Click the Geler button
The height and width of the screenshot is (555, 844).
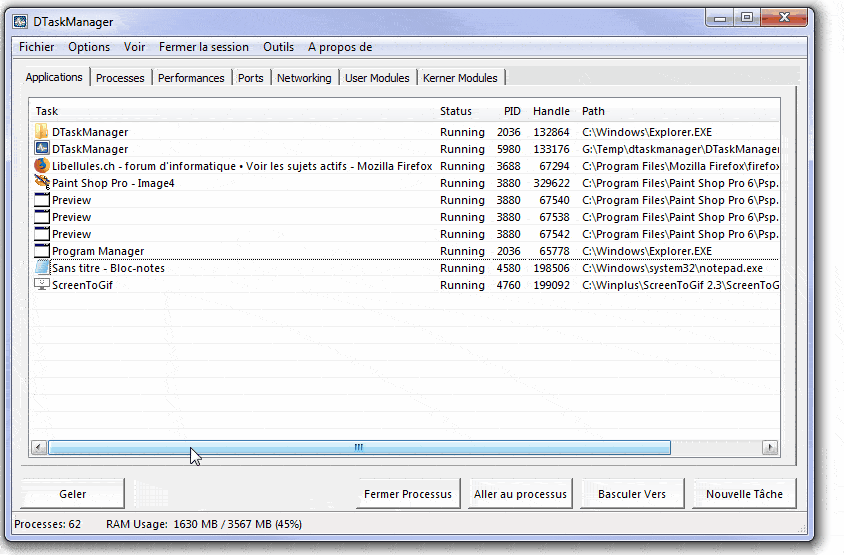[x=73, y=494]
